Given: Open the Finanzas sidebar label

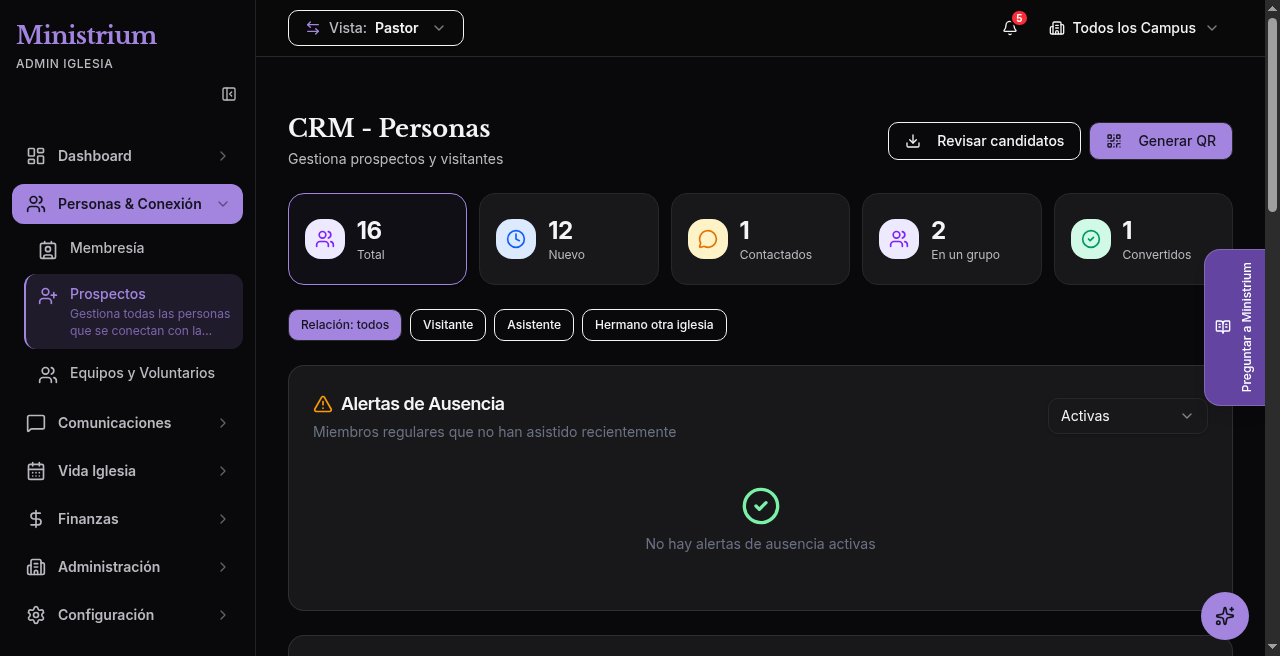Looking at the screenshot, I should pos(88,519).
